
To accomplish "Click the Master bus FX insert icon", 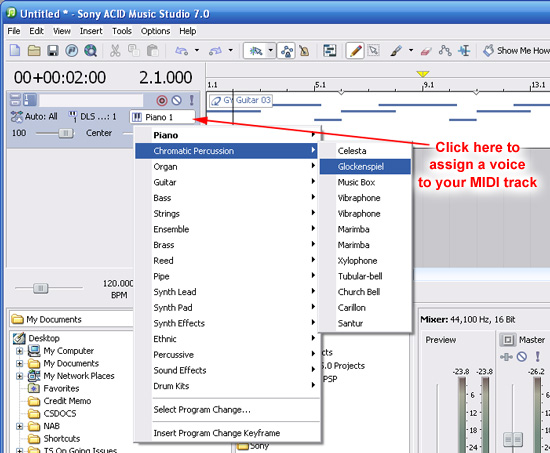I will [506, 357].
